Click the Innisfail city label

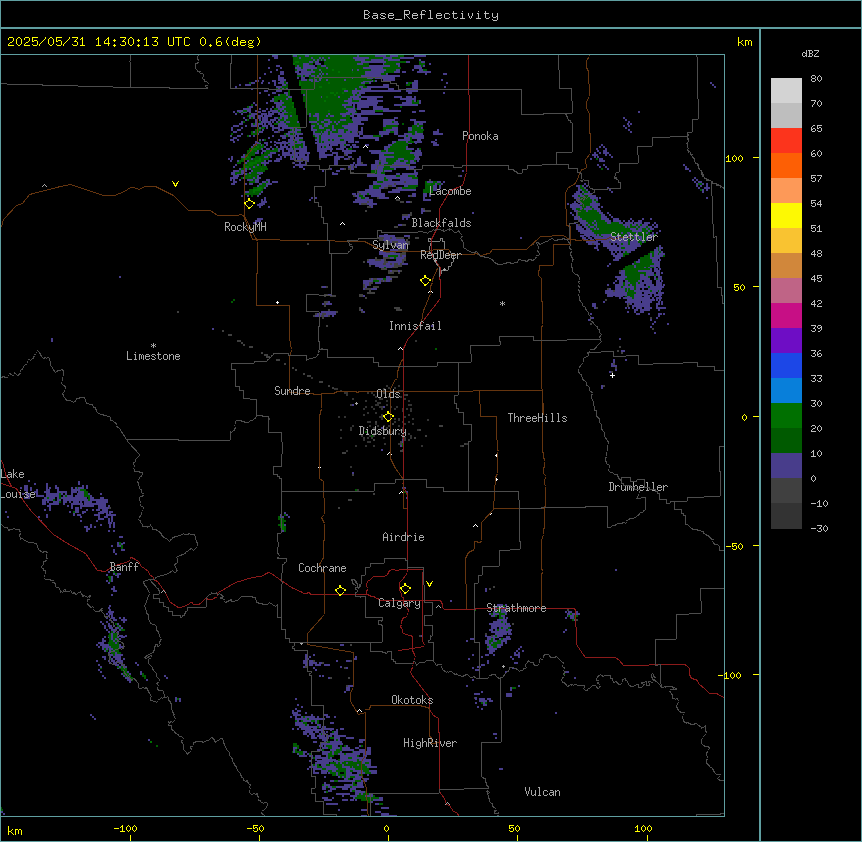click(x=415, y=326)
